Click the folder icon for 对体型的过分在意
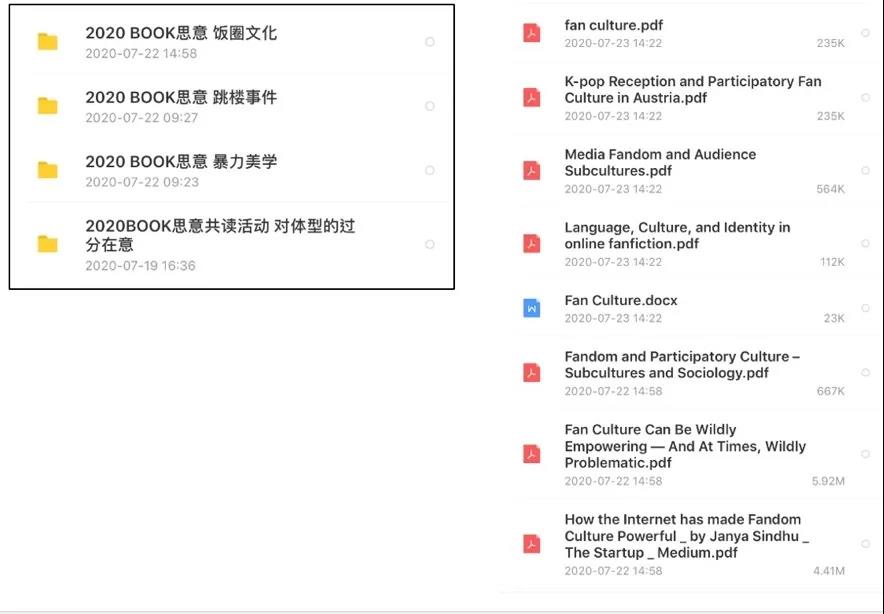This screenshot has width=884, height=614. click(x=47, y=244)
